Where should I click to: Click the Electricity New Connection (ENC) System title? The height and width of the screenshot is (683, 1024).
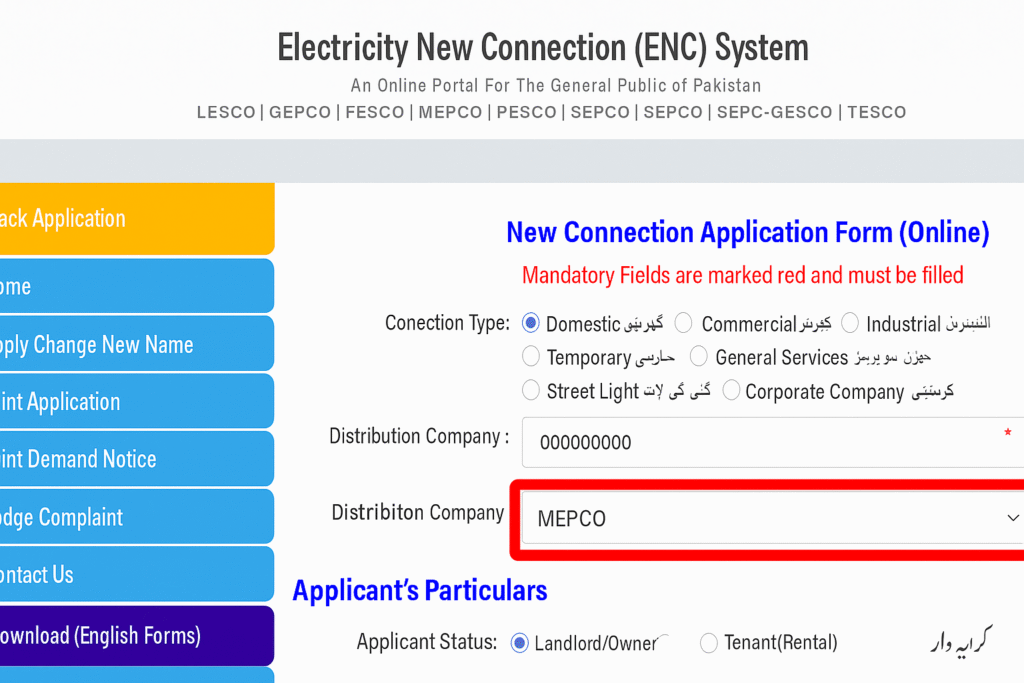coord(543,48)
